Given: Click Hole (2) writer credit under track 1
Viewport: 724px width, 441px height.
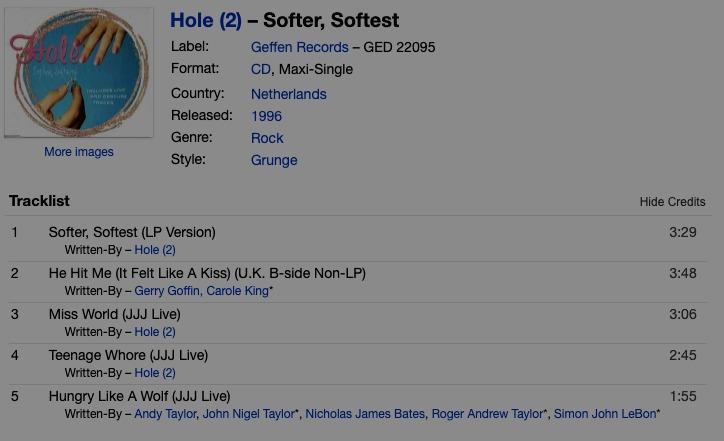Looking at the screenshot, I should (x=155, y=249).
